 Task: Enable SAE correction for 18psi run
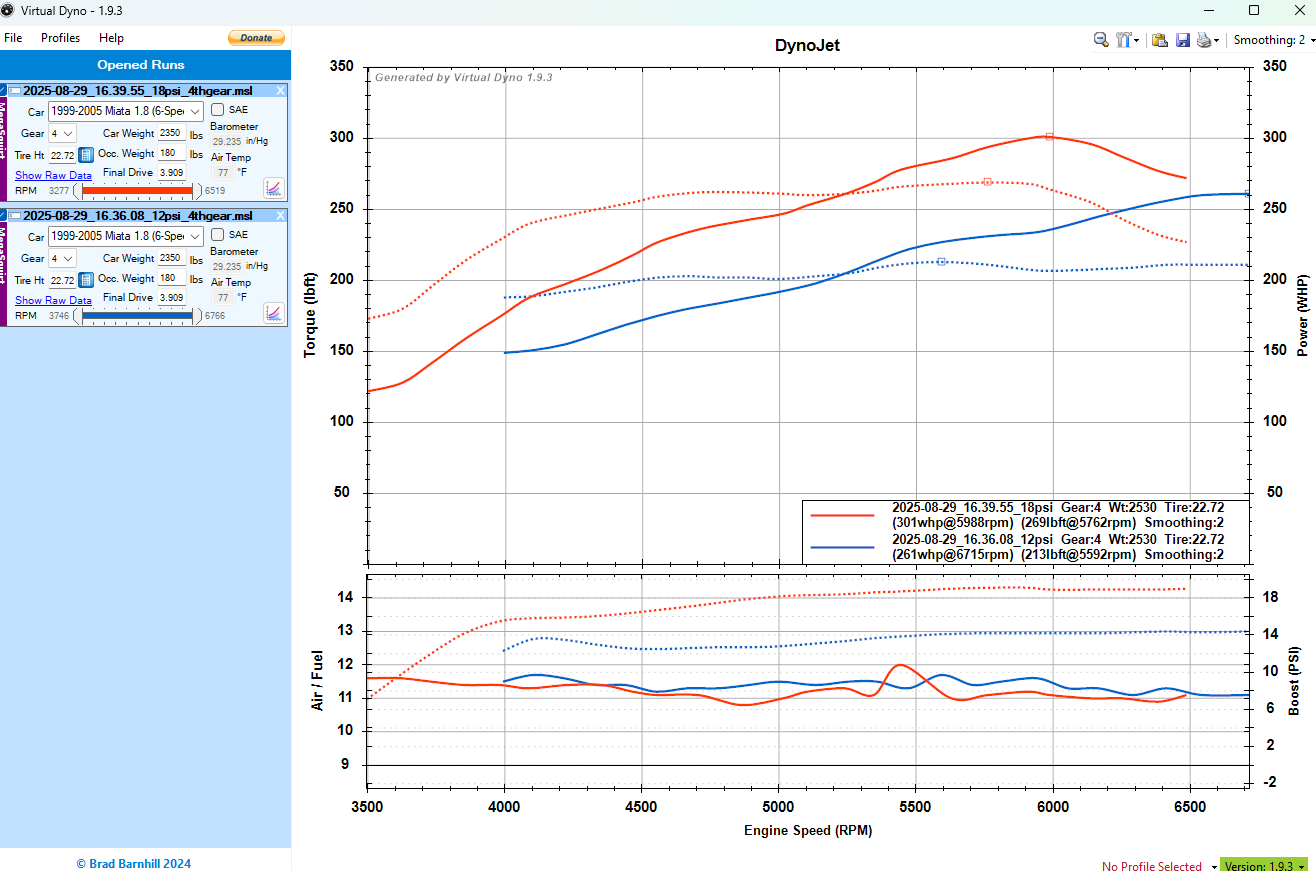(218, 110)
